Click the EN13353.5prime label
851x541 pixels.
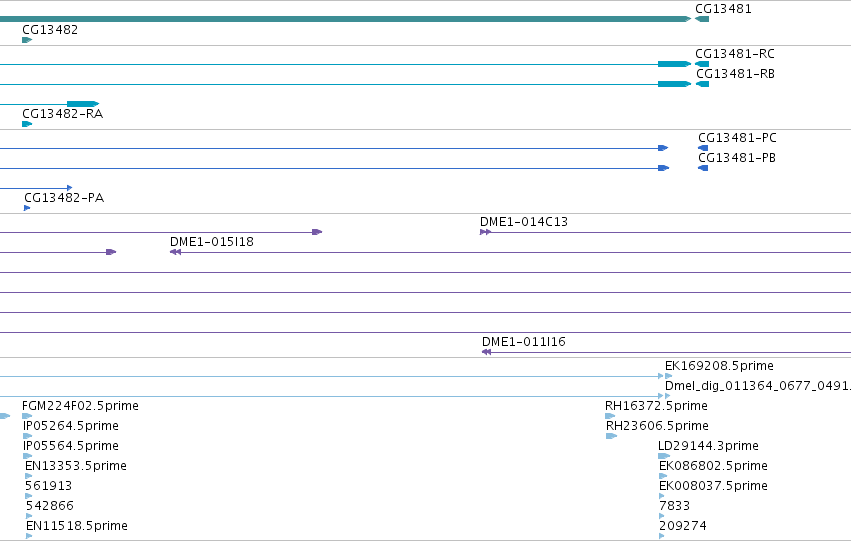click(76, 466)
